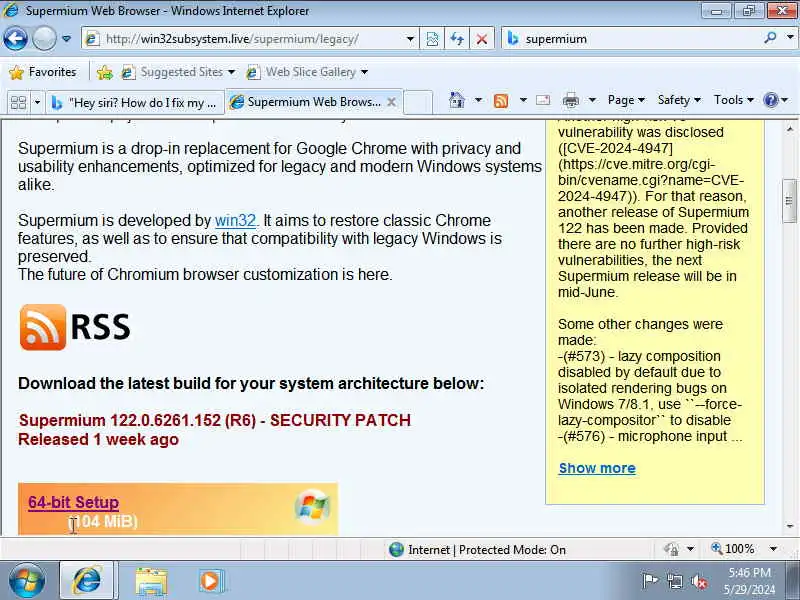Click the Action Center flag icon
The height and width of the screenshot is (600, 800).
[649, 581]
